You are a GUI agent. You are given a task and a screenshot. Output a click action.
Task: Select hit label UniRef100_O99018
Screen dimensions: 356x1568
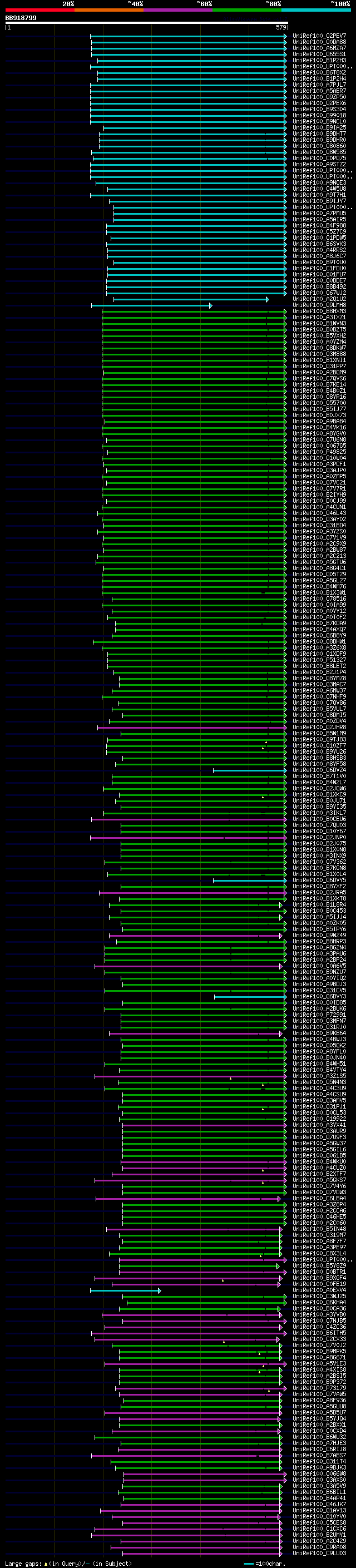coord(319,116)
